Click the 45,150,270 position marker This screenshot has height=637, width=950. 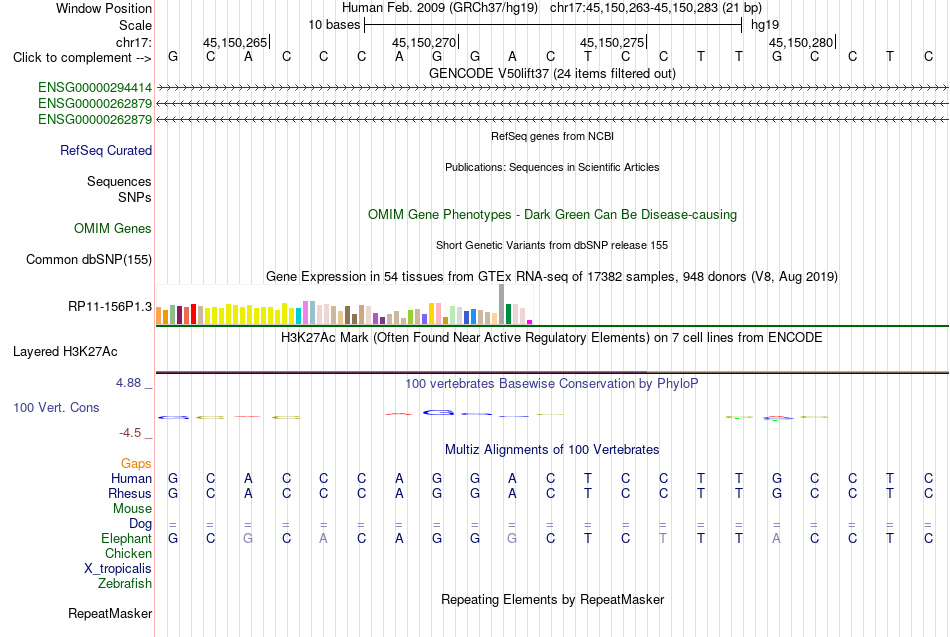[x=424, y=42]
